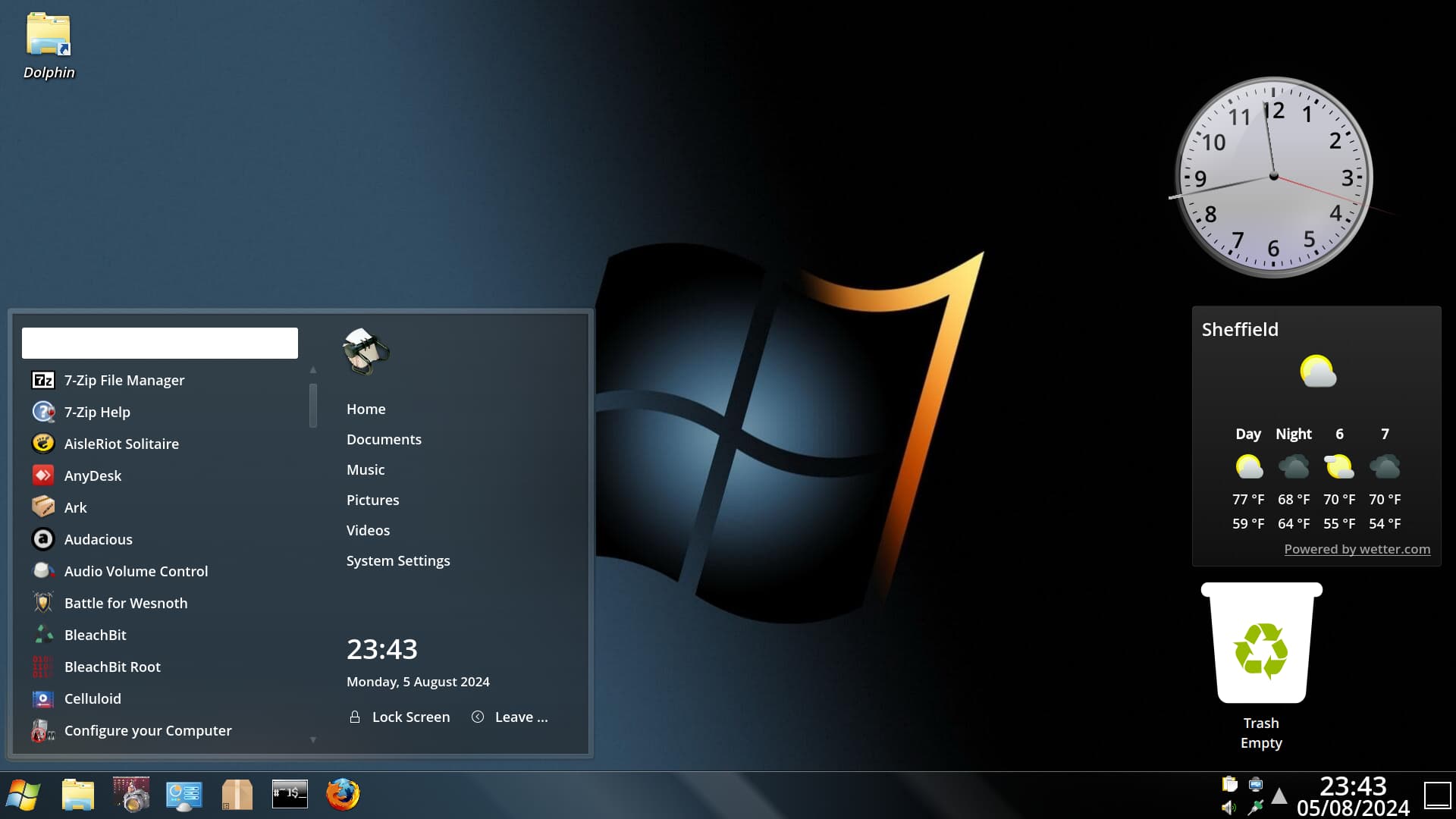Click the Sheffield weather location title
Screen dimensions: 1456x819
tap(1240, 329)
